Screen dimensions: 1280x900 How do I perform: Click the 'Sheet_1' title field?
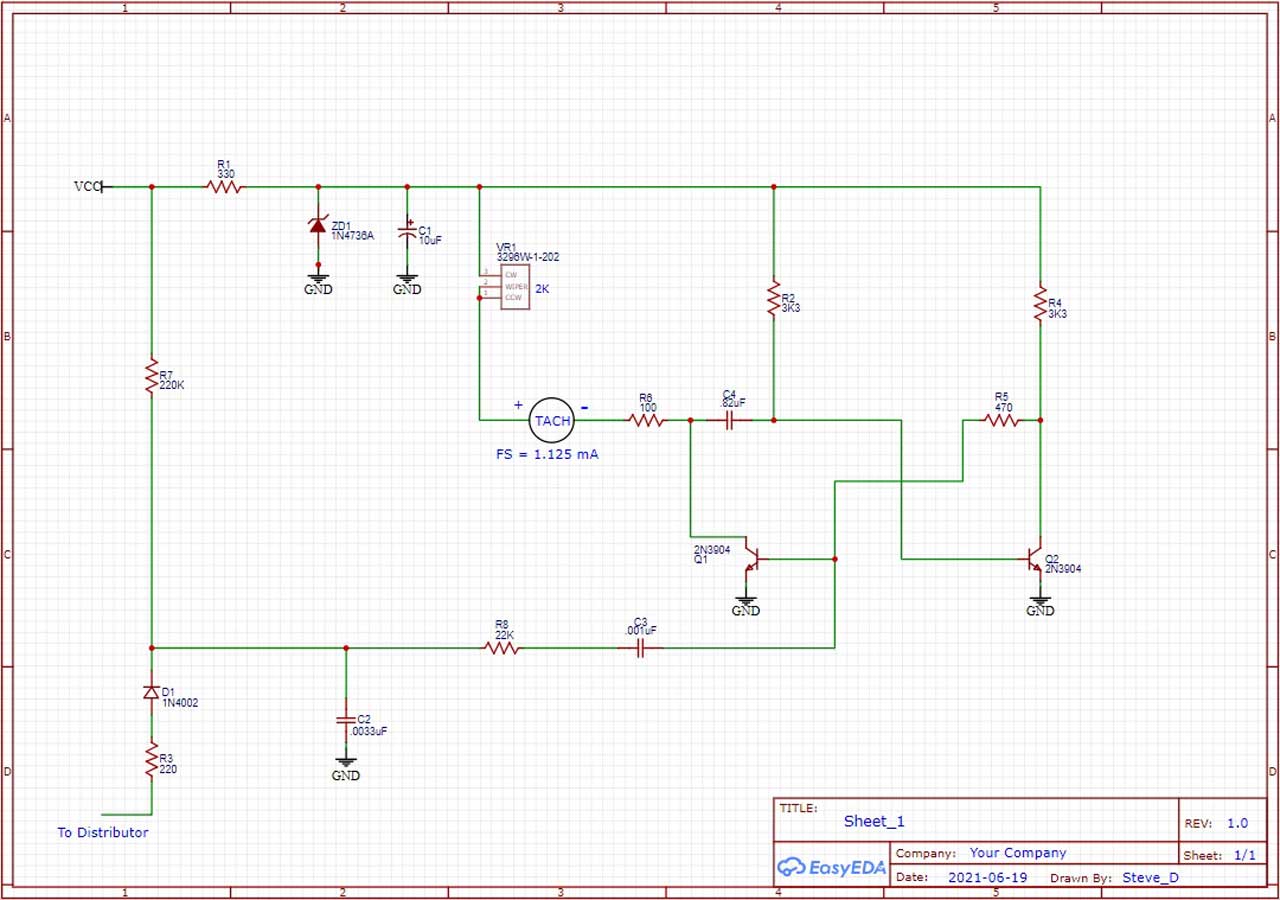[x=874, y=821]
